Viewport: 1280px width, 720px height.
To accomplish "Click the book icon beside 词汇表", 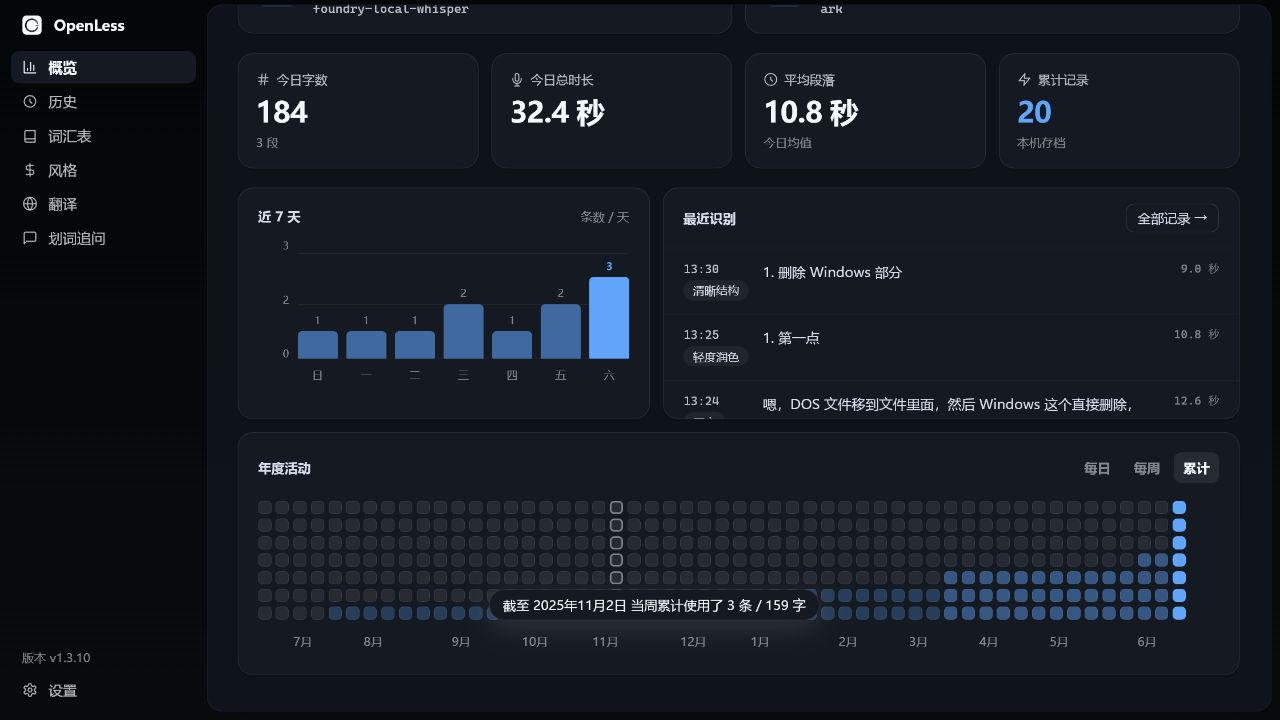I will [30, 136].
